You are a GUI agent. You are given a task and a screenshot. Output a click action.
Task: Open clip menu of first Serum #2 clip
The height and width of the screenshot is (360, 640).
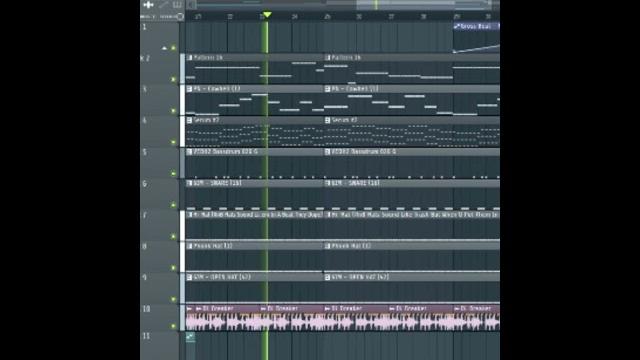point(189,120)
